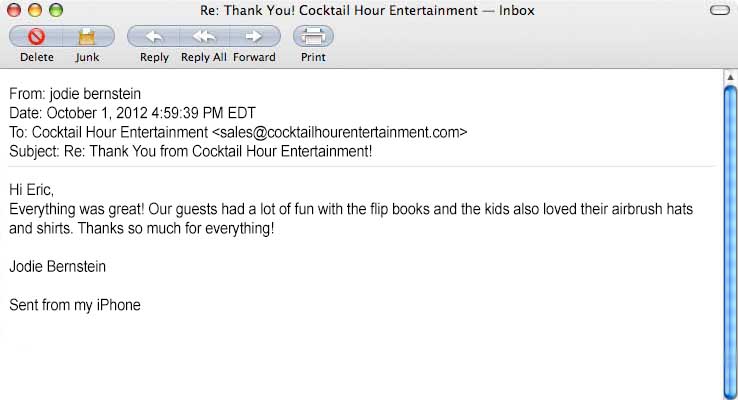738x400 pixels.
Task: Click the "Hi Eric," greeting
Action: pyautogui.click(x=31, y=190)
